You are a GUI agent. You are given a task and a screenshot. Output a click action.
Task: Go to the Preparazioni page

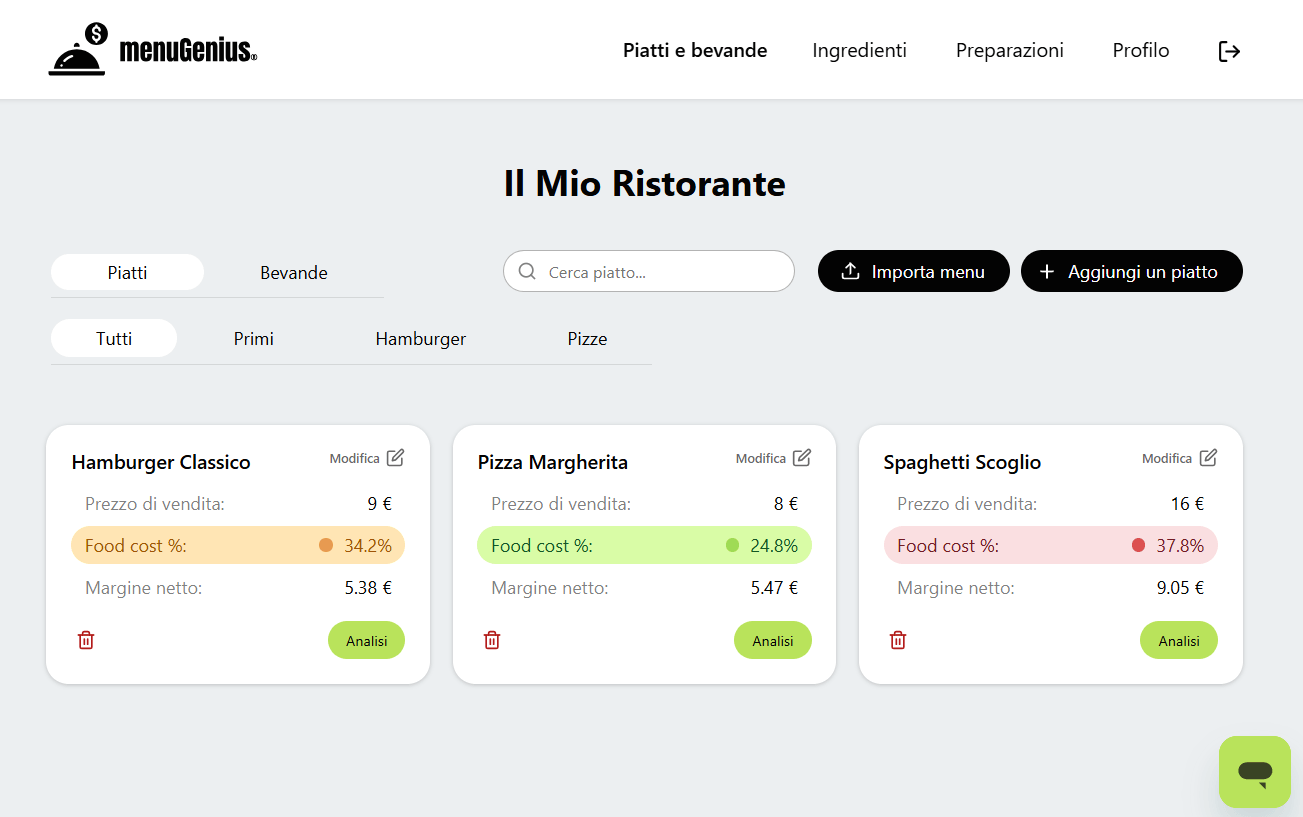[x=1009, y=50]
